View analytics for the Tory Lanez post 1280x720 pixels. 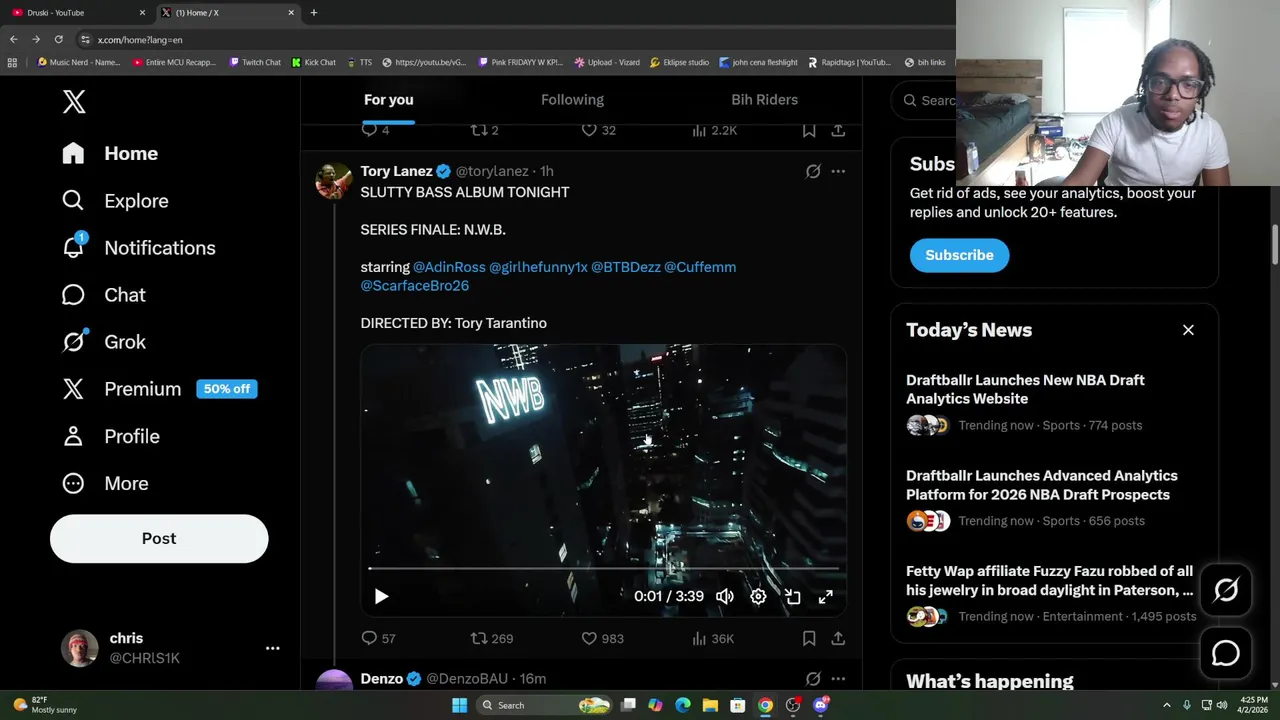pyautogui.click(x=712, y=638)
